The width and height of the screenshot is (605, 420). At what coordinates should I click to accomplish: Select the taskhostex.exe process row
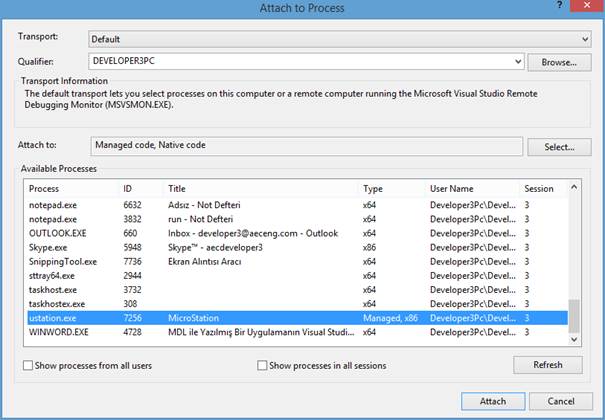pos(297,304)
